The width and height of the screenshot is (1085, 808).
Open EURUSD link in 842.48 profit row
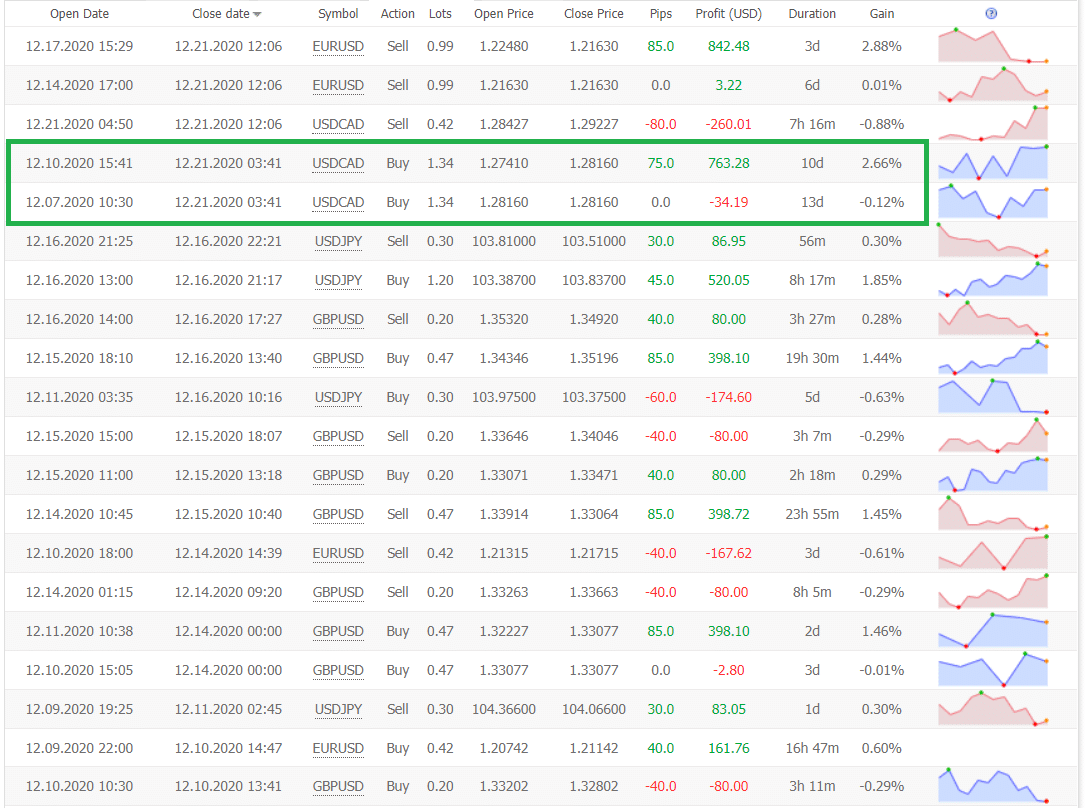point(338,46)
